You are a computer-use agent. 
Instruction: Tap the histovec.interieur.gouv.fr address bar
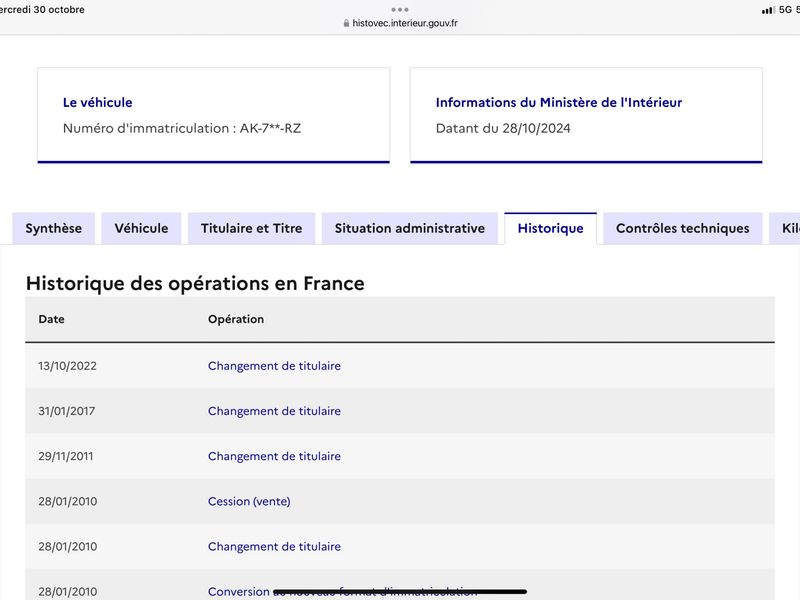click(401, 23)
